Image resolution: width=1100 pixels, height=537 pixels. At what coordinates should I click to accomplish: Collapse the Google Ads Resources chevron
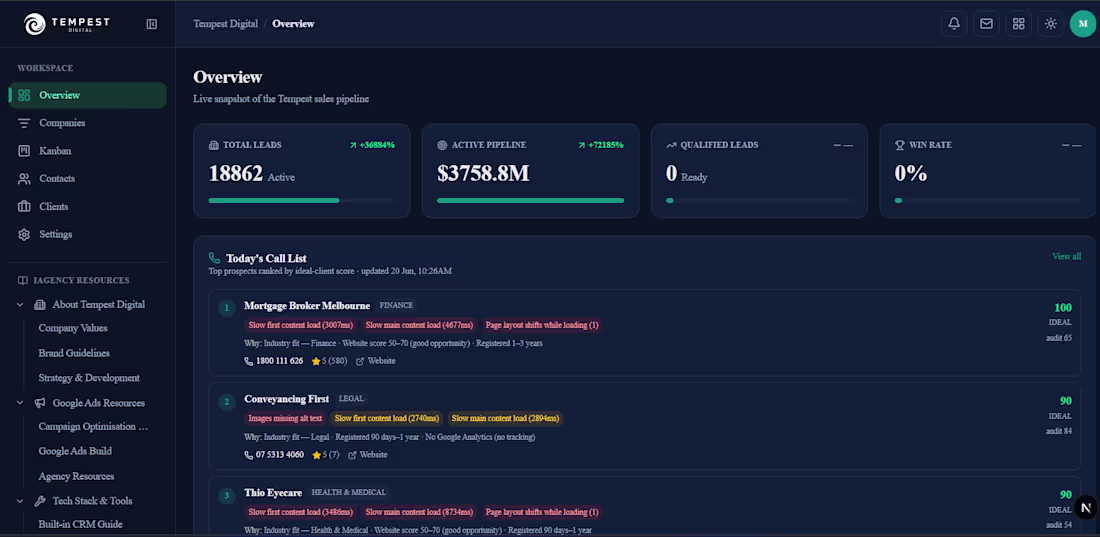[21, 403]
